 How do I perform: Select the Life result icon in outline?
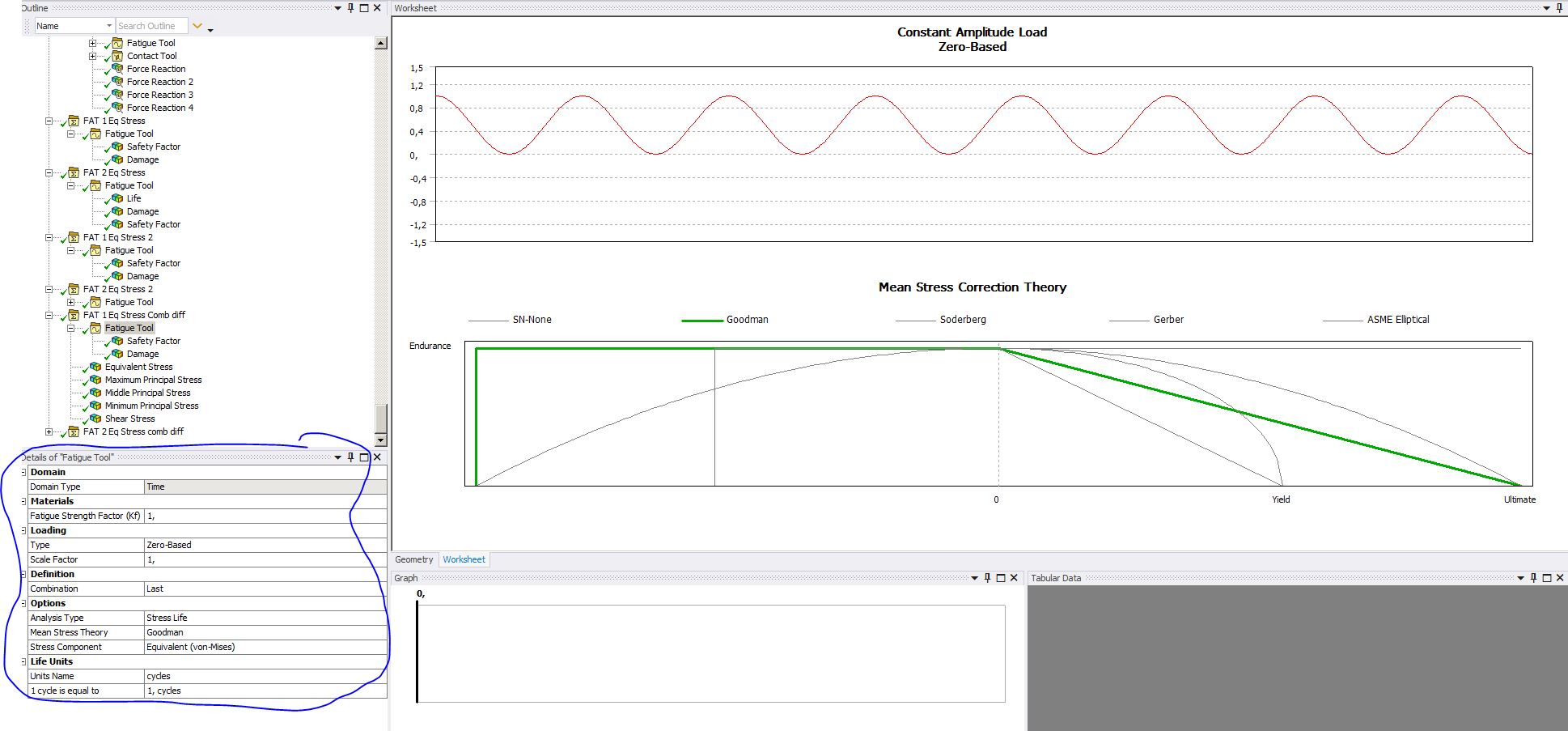117,198
